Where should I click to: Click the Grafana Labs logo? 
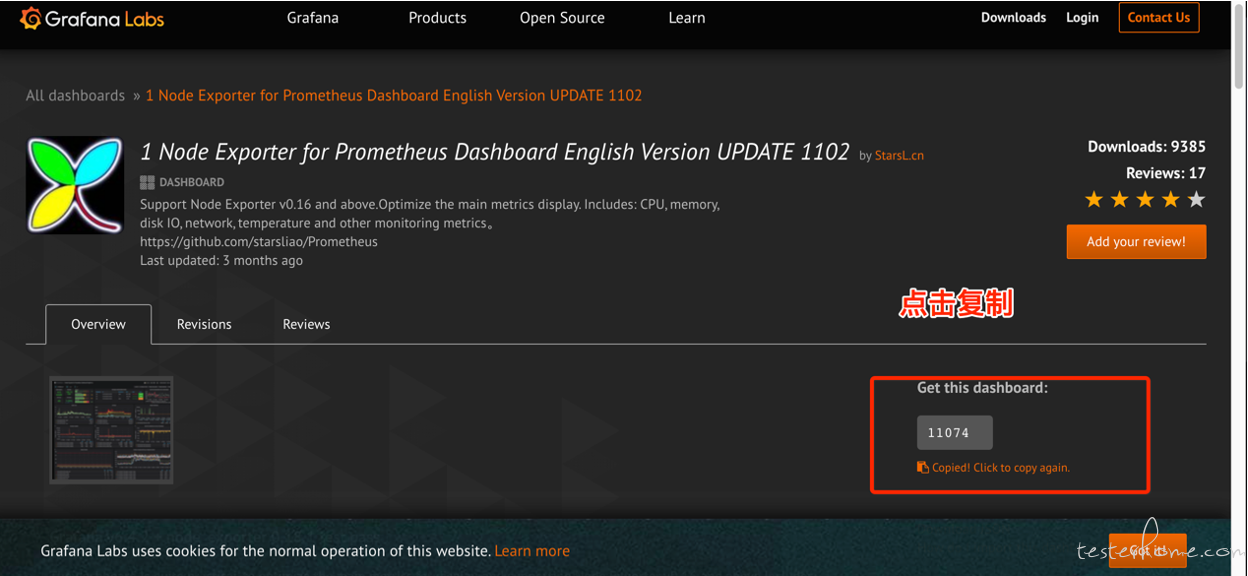[92, 18]
